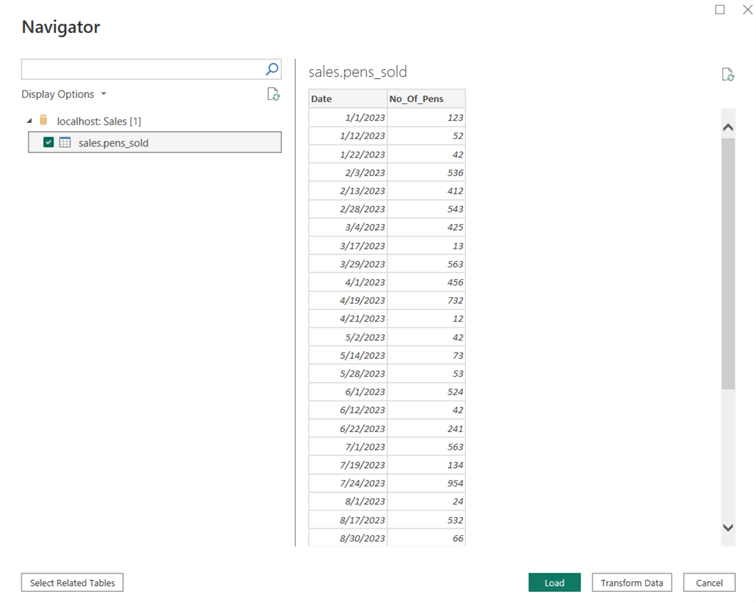Select the sales.pens_sold table item
Screen dimensions: 756x603
pyautogui.click(x=113, y=143)
